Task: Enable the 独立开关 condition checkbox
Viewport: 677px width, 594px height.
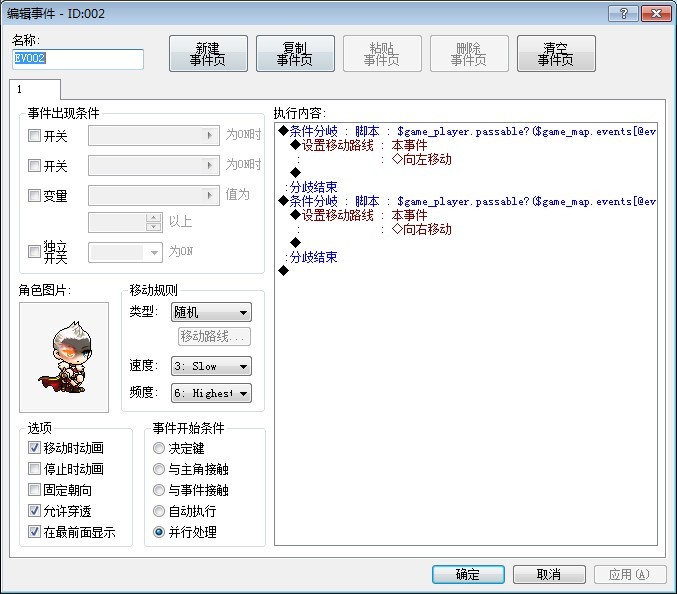Action: [34, 251]
